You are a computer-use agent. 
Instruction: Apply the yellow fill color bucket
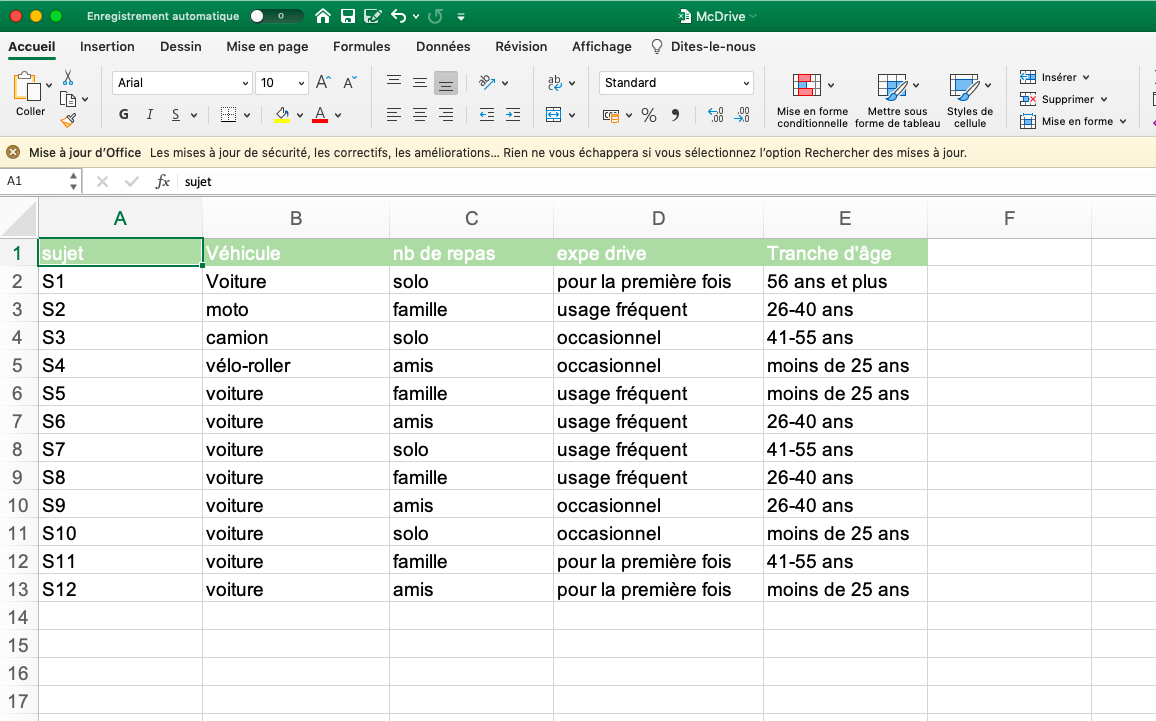(x=282, y=115)
